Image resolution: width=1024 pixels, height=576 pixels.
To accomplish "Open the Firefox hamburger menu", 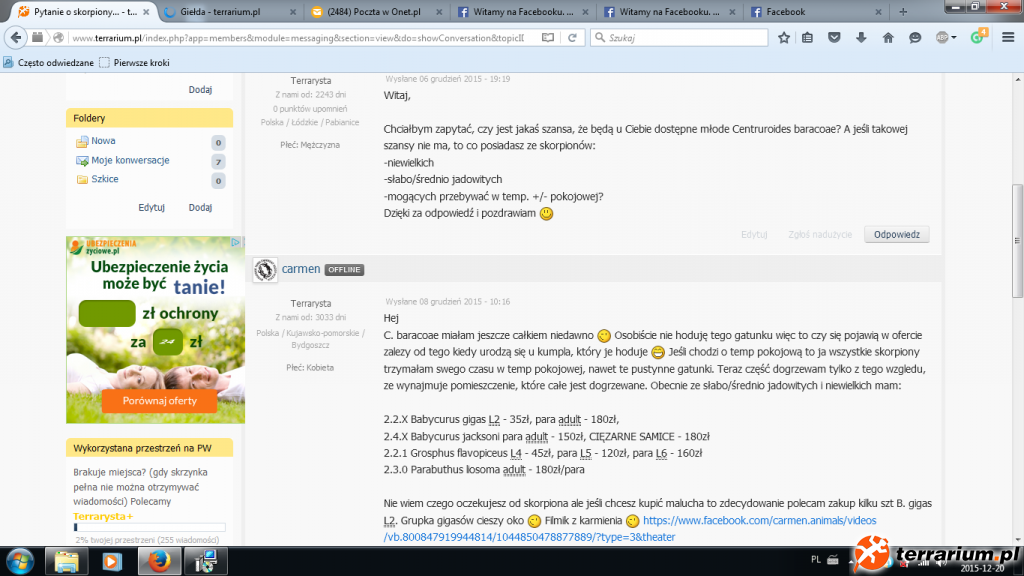I will tap(1008, 38).
